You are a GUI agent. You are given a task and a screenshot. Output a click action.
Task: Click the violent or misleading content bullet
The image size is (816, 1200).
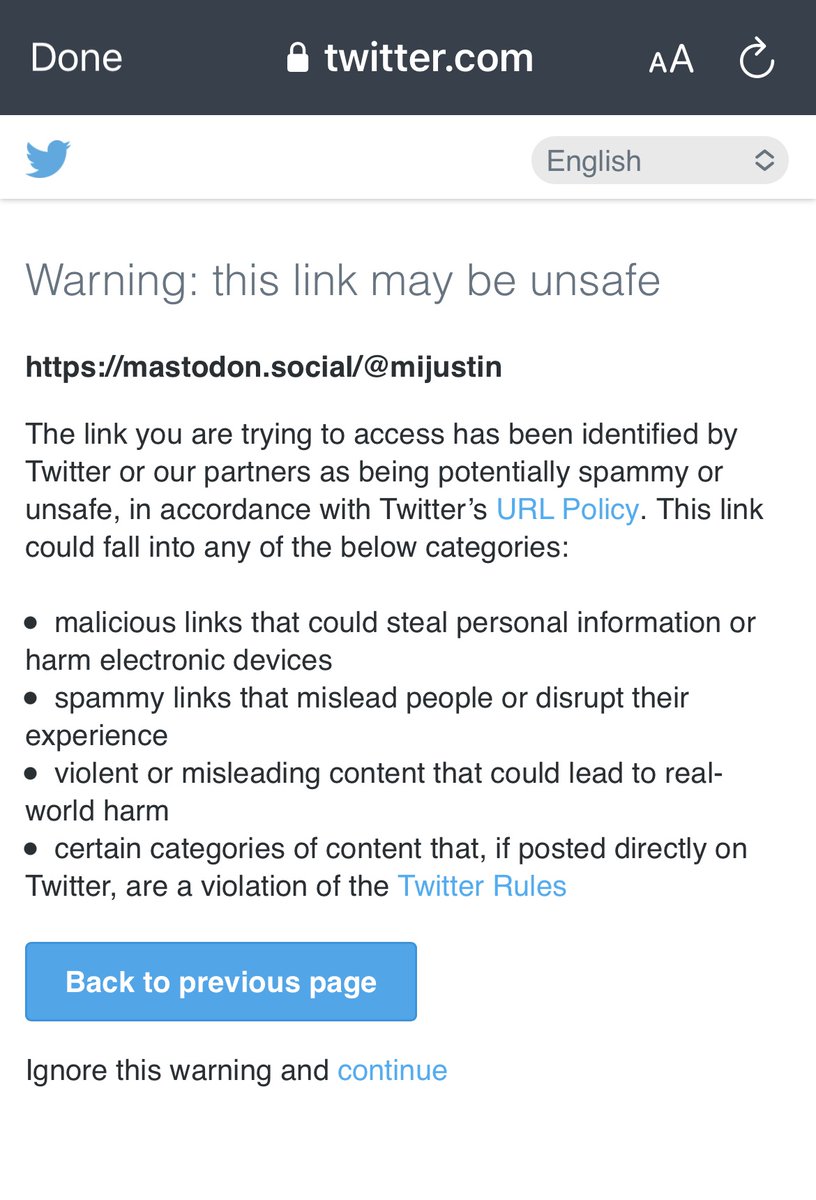[x=370, y=791]
